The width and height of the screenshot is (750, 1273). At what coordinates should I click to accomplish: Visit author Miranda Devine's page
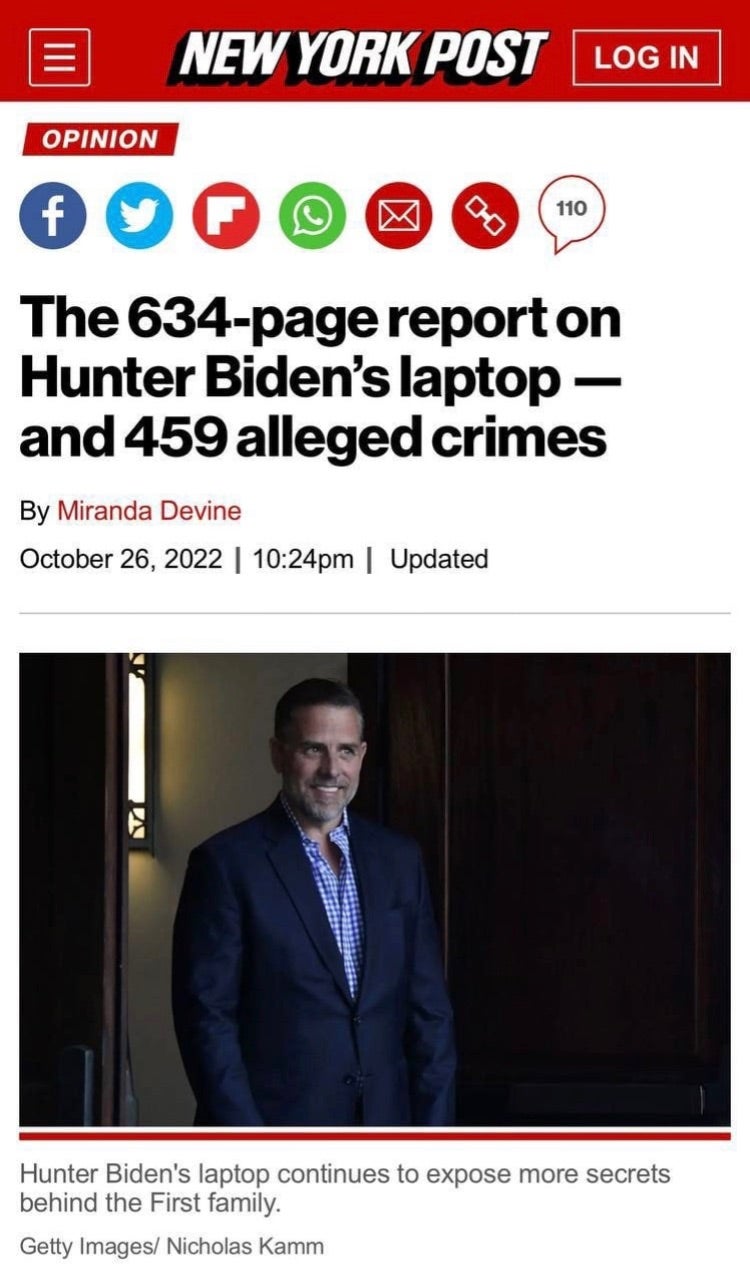pyautogui.click(x=149, y=511)
